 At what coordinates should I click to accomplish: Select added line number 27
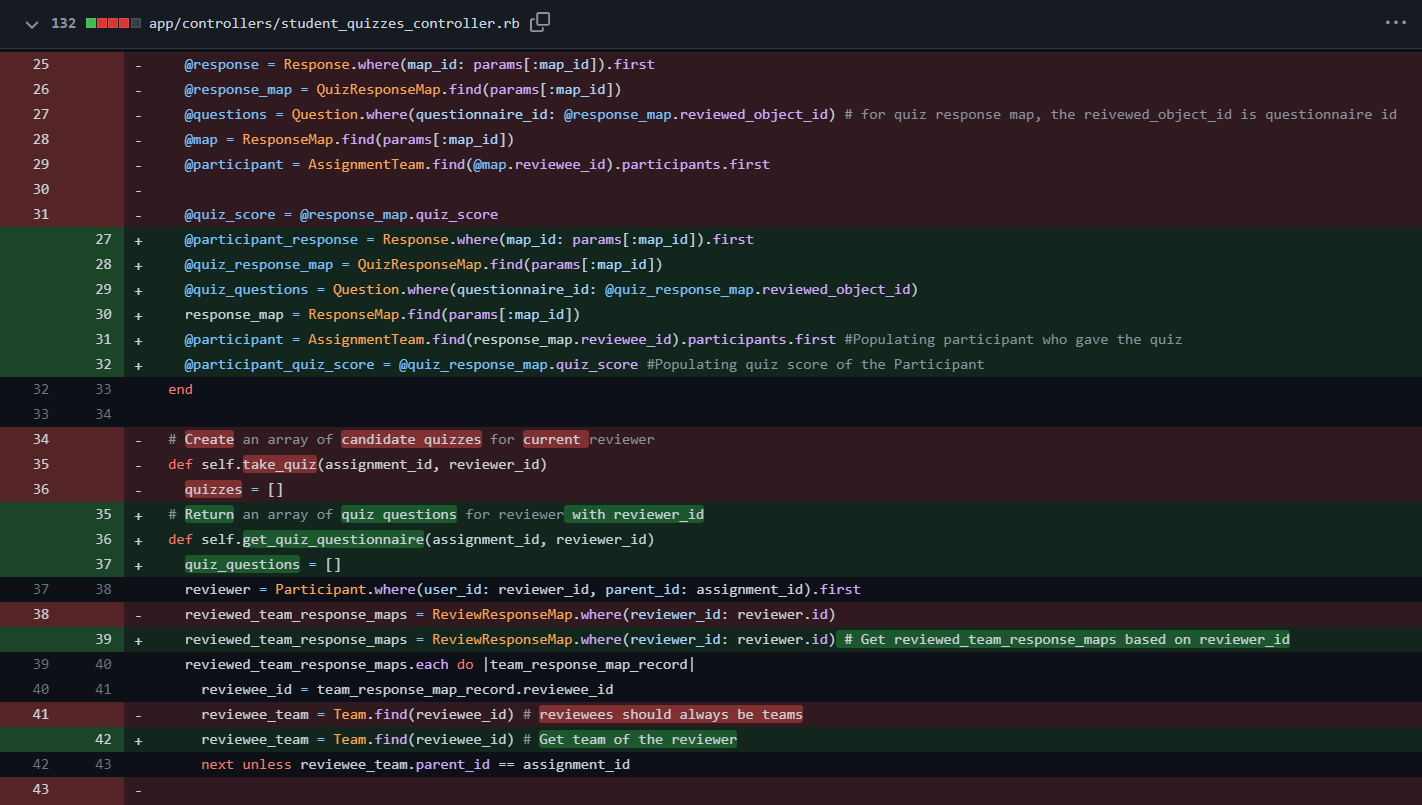coord(103,239)
